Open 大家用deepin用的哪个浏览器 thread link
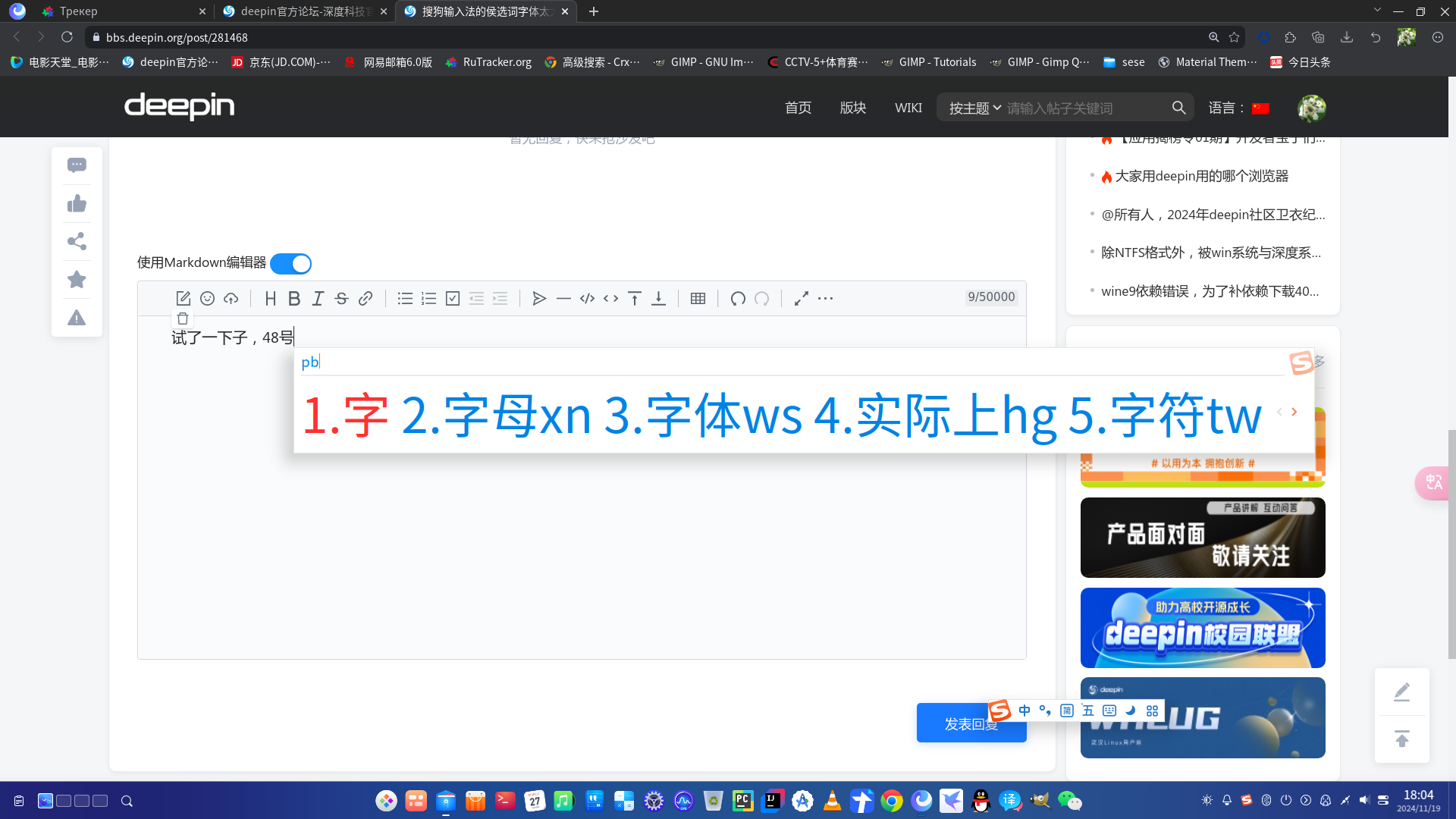The width and height of the screenshot is (1456, 819). (1201, 176)
